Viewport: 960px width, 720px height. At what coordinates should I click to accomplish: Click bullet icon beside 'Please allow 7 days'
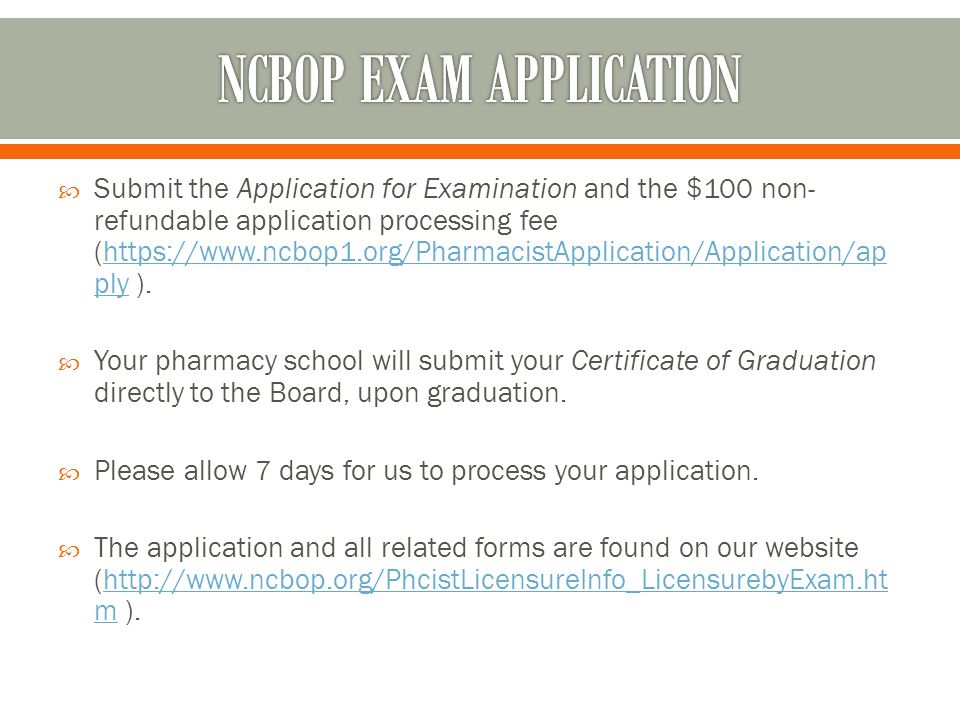click(x=69, y=474)
